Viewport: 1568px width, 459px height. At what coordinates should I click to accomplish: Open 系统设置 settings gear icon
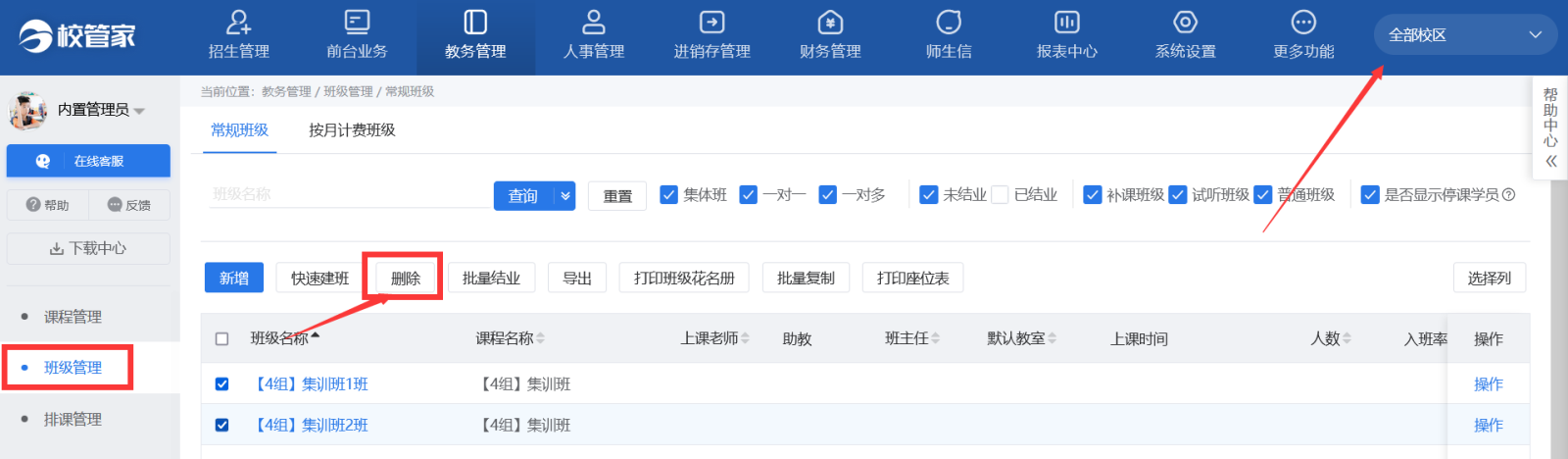[1185, 23]
